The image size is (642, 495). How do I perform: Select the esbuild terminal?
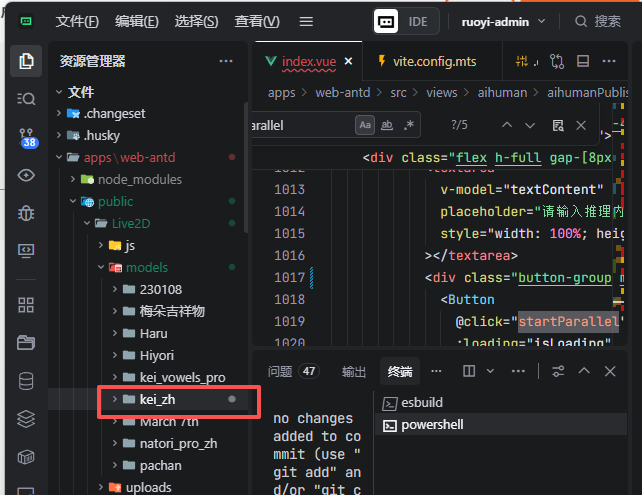click(x=421, y=403)
